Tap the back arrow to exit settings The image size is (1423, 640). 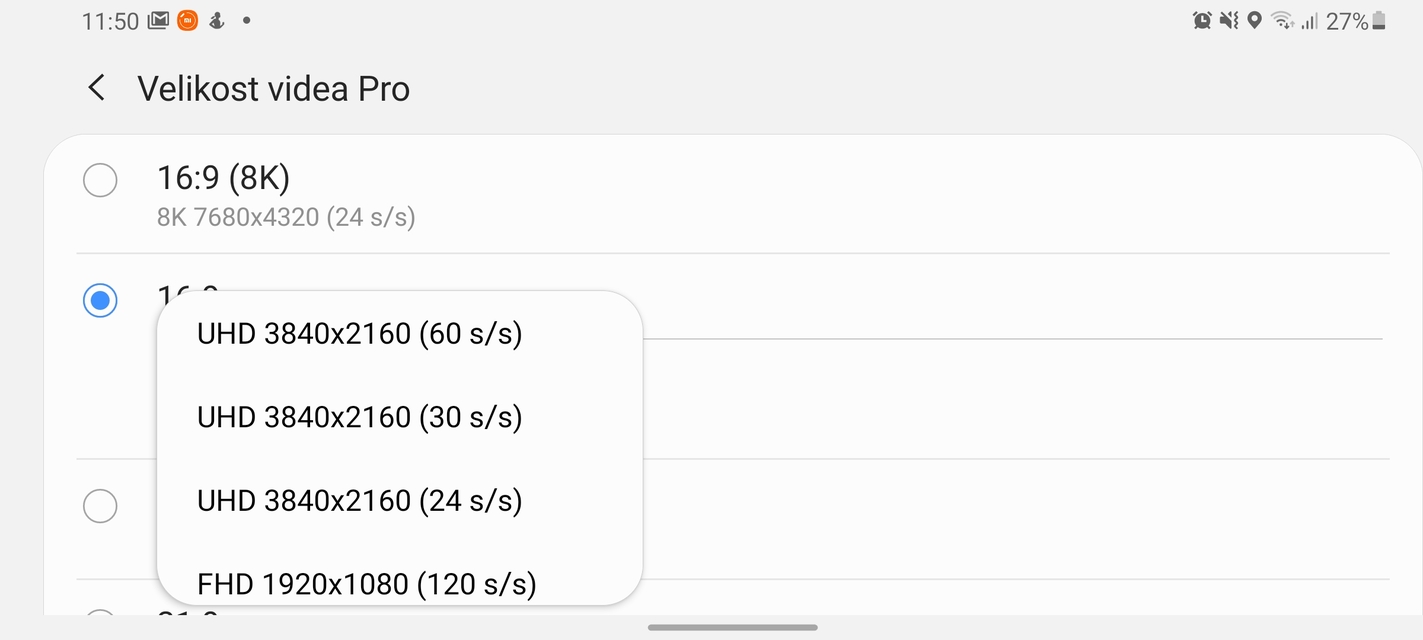95,88
